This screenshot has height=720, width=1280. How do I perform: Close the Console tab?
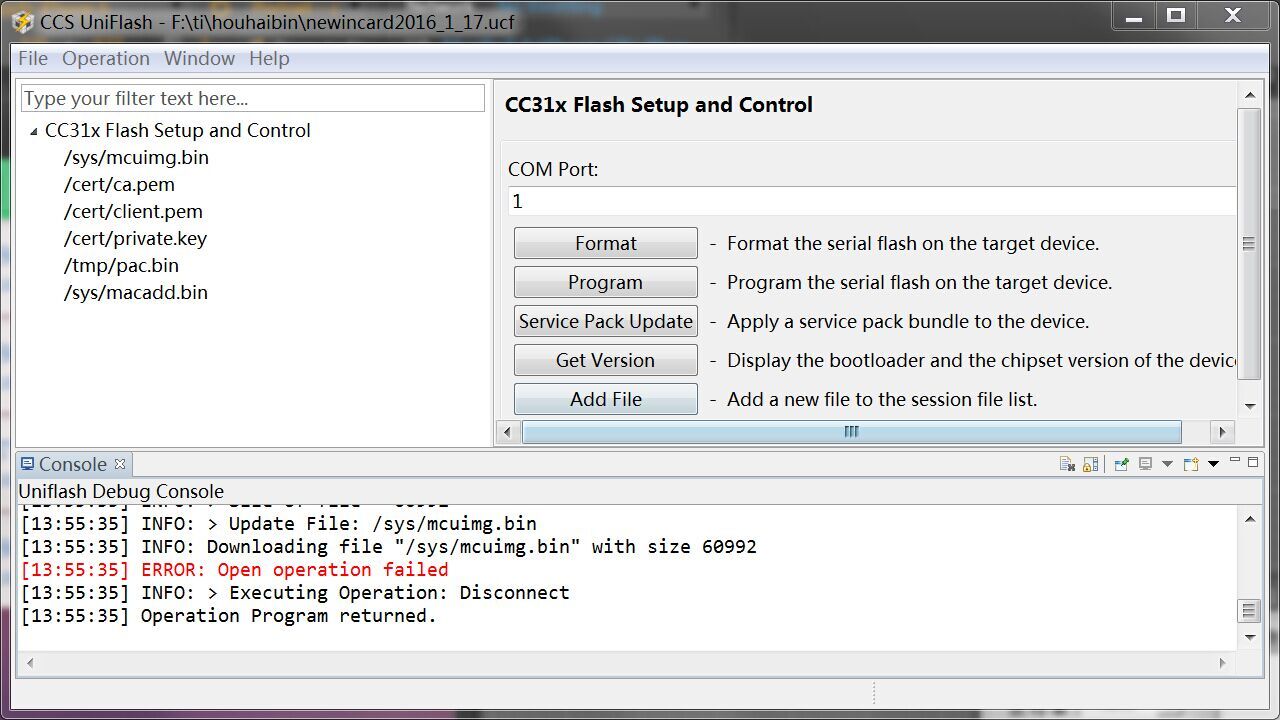[x=120, y=464]
